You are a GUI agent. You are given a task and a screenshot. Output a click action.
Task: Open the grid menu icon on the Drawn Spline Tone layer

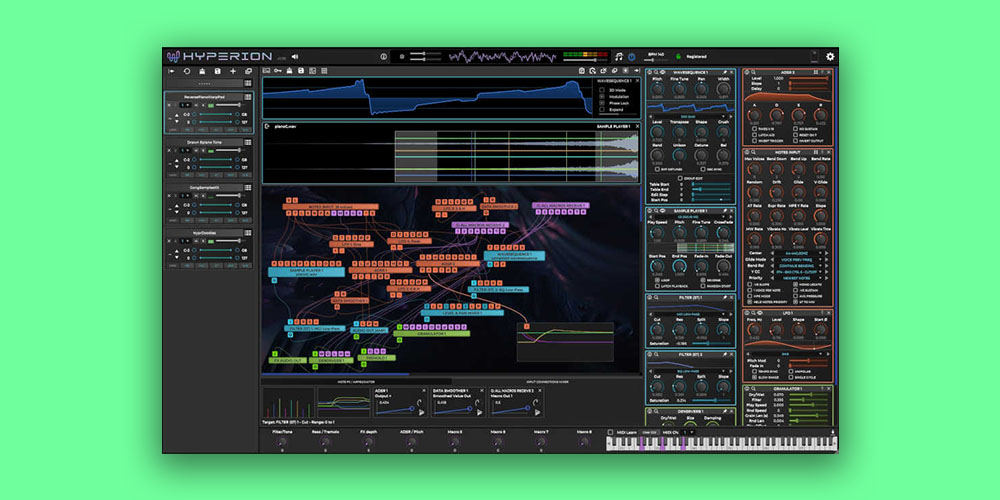click(x=248, y=143)
